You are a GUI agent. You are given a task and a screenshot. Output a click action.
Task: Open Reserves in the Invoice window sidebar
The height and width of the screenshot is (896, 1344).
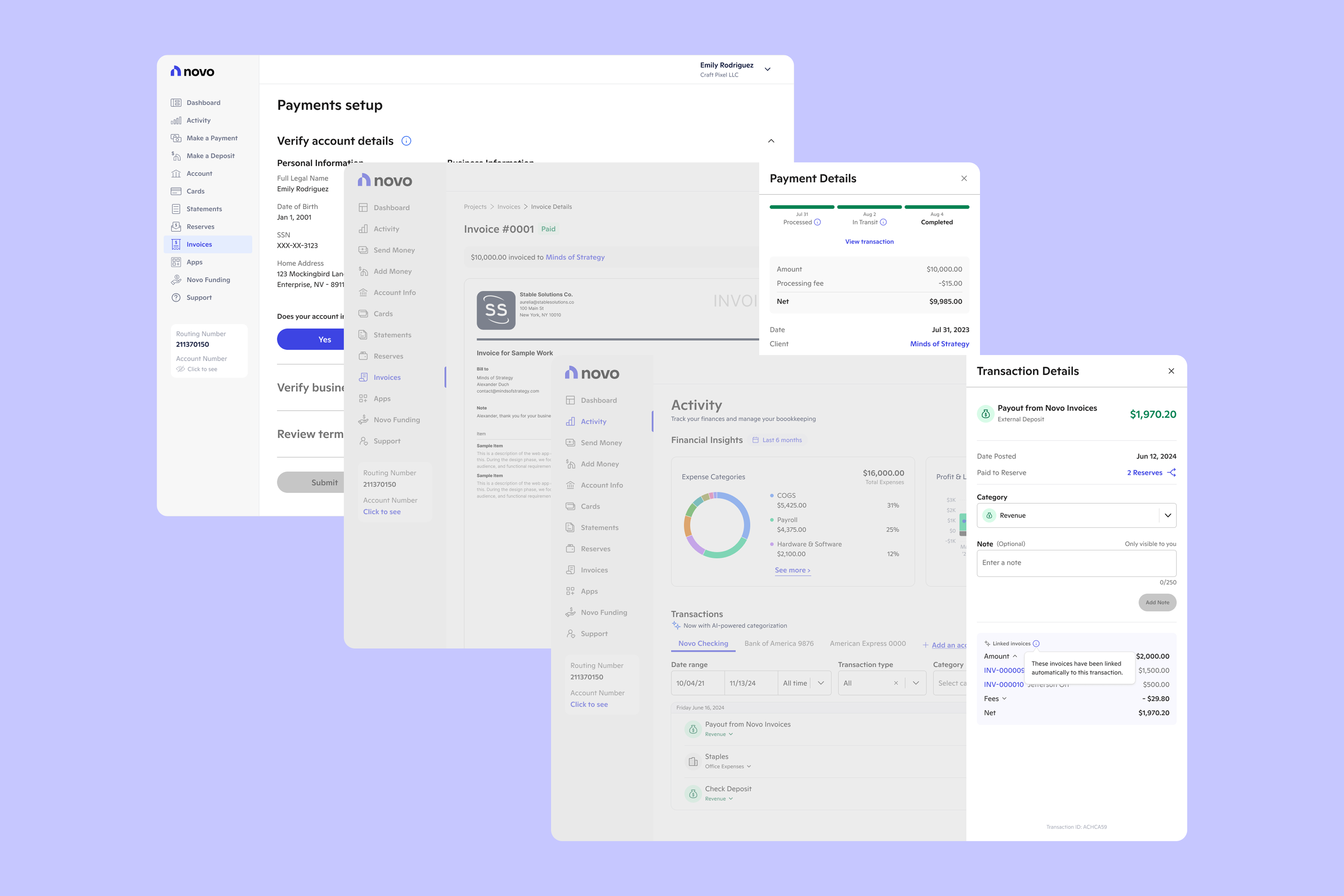pos(380,356)
